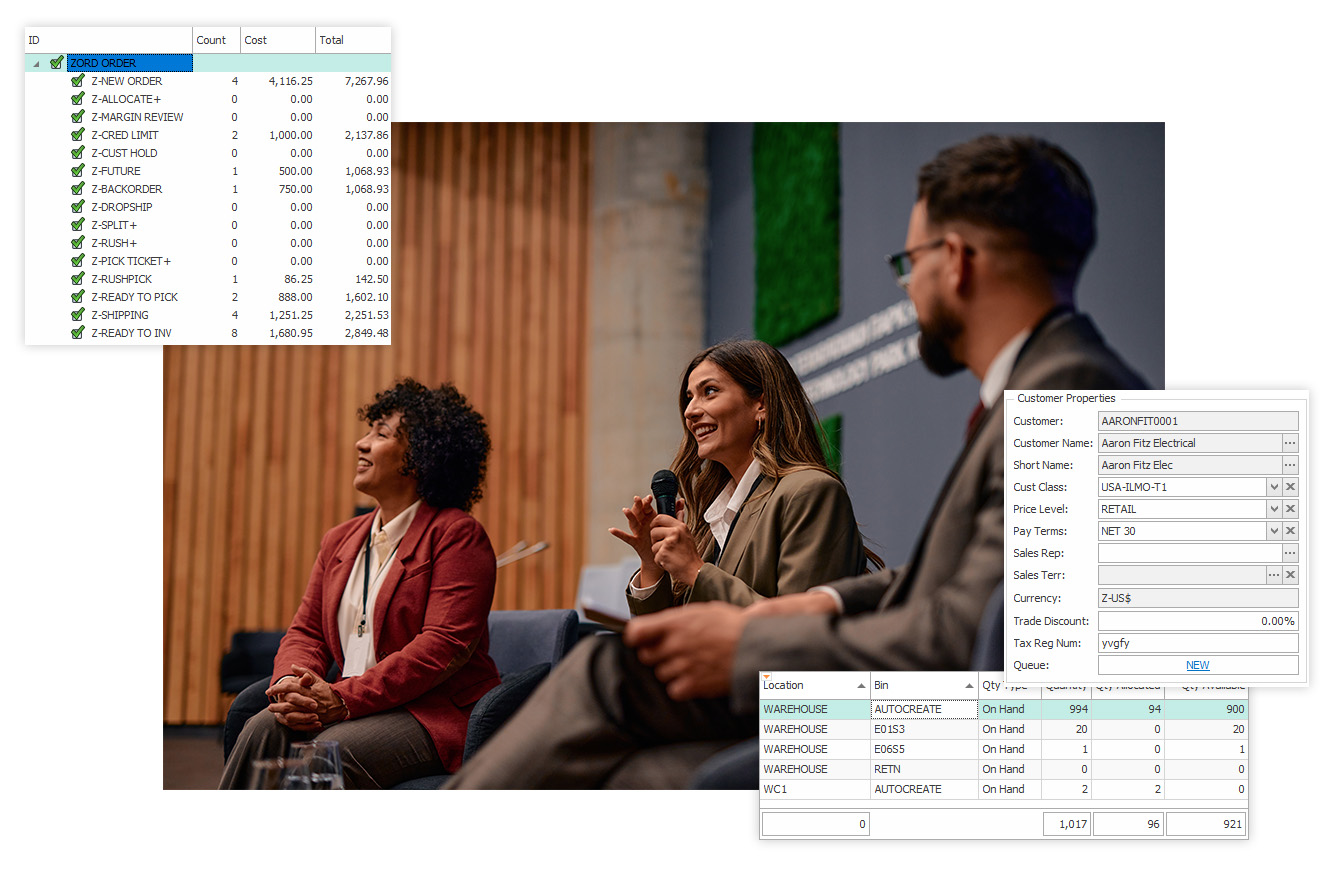Clear the Pay Terms value with X
Viewport: 1333px width, 870px height.
[x=1290, y=531]
